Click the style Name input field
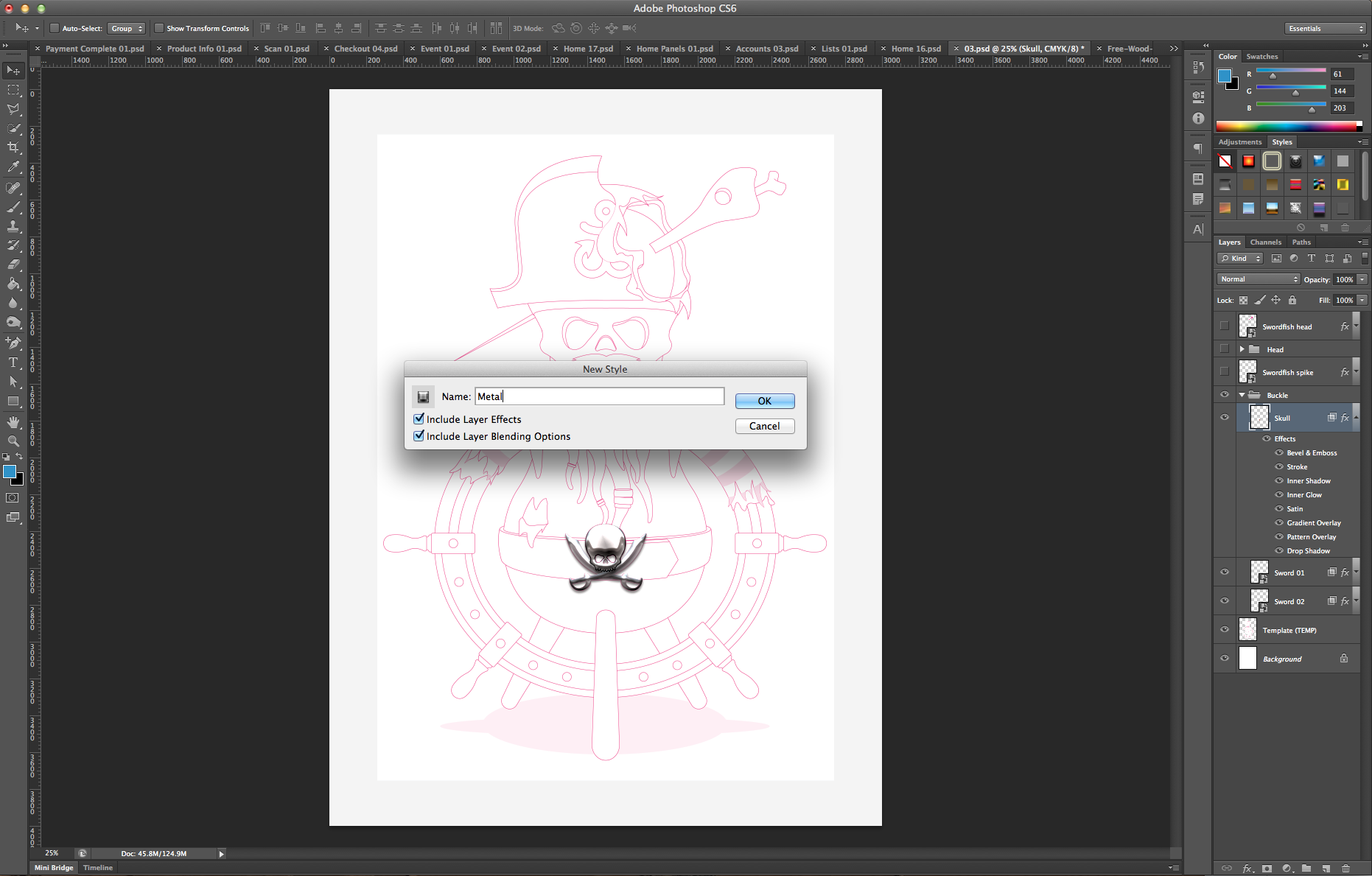The image size is (1372, 876). [599, 396]
